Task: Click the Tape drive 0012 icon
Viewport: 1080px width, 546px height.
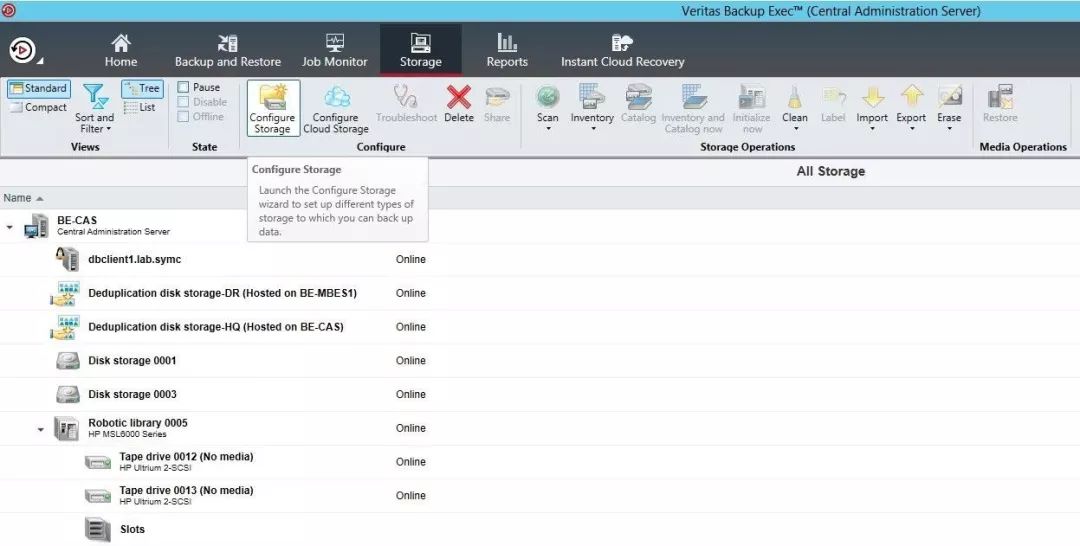Action: point(98,462)
